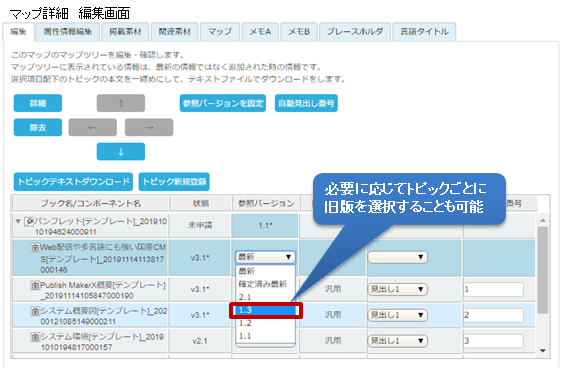The height and width of the screenshot is (375, 577).
Task: Switch to the 言語タイトル tab
Action: pyautogui.click(x=424, y=32)
